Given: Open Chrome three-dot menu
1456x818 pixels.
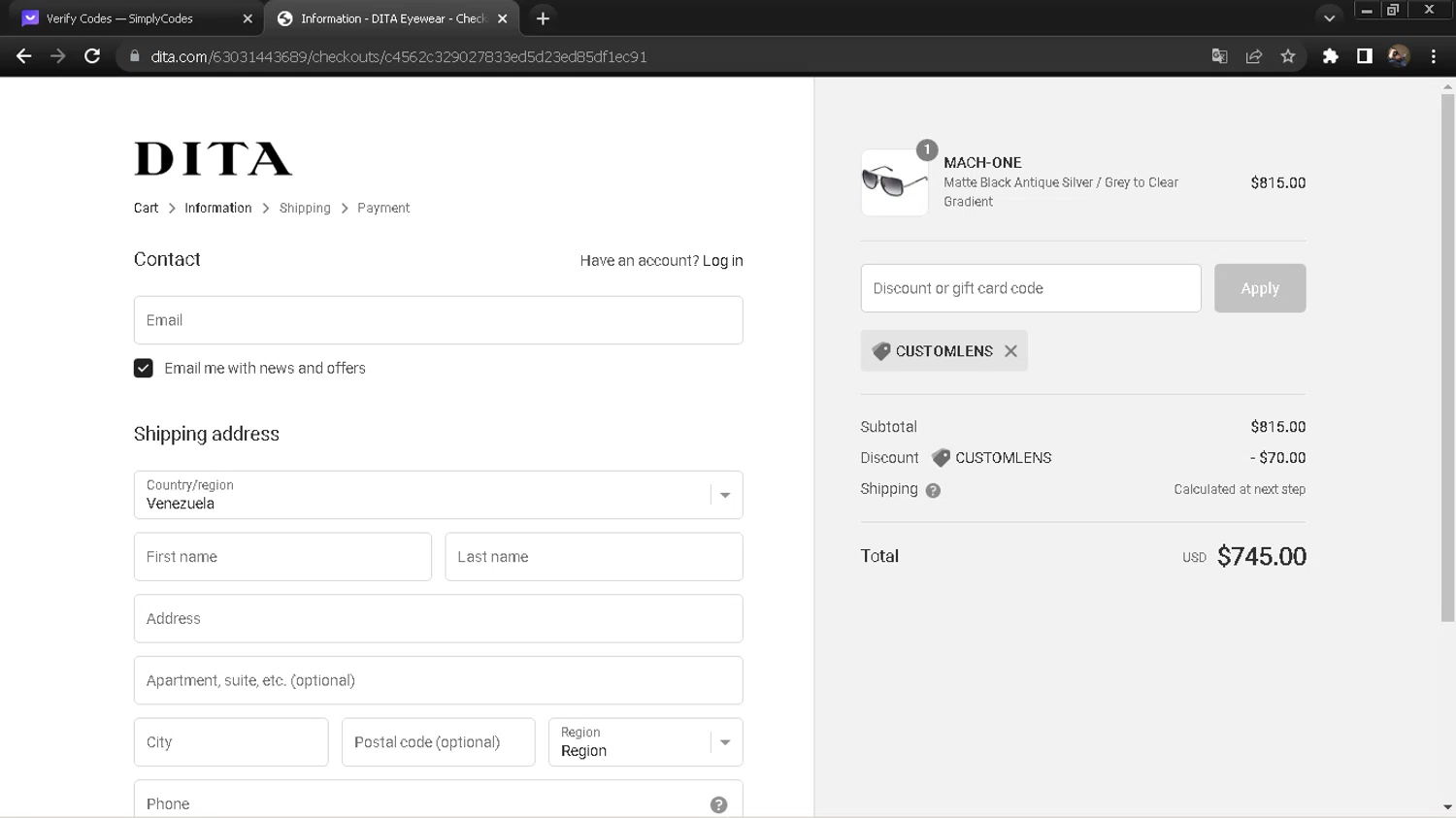Looking at the screenshot, I should (x=1434, y=56).
